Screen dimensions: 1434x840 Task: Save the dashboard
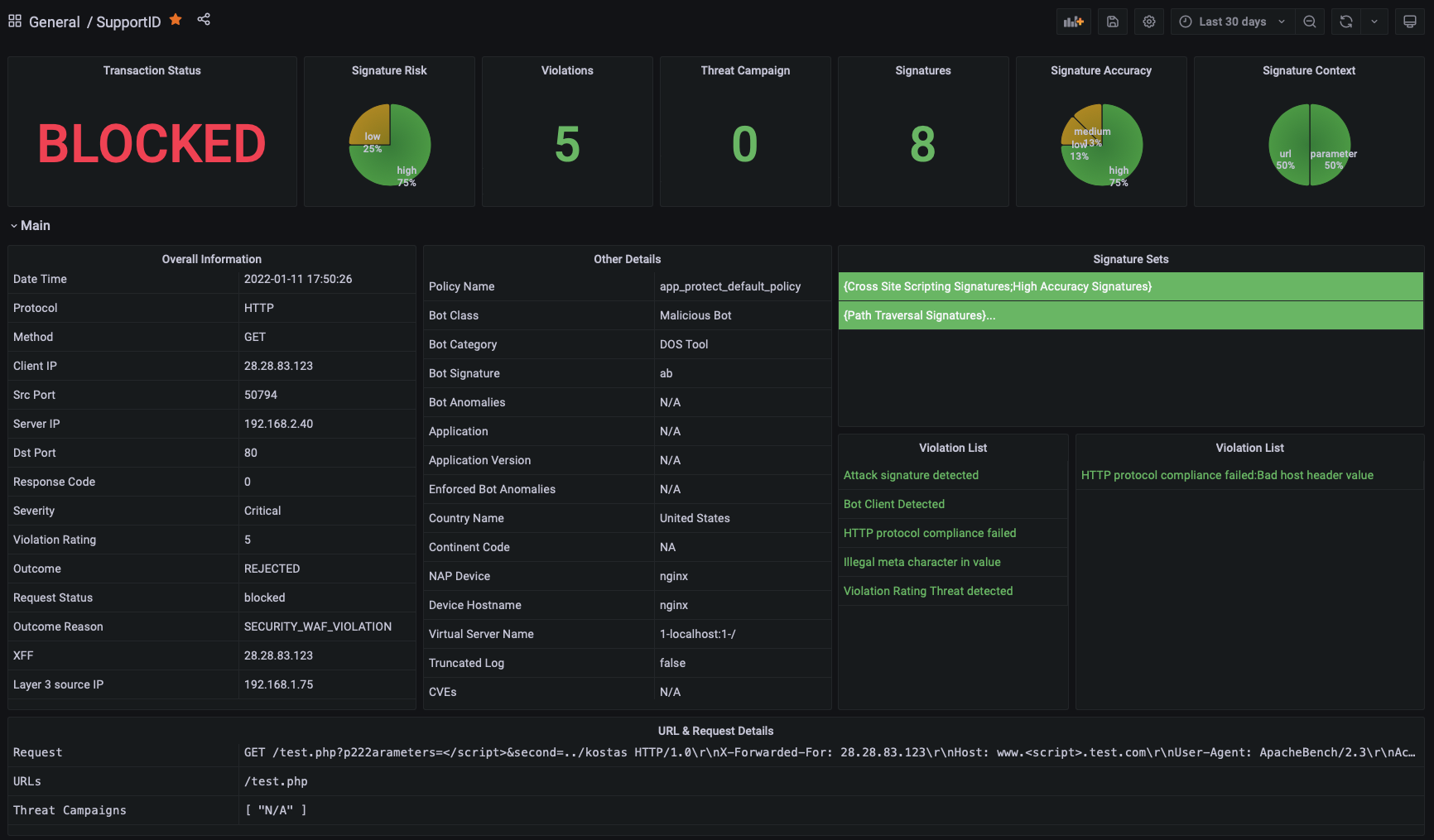coord(1113,22)
